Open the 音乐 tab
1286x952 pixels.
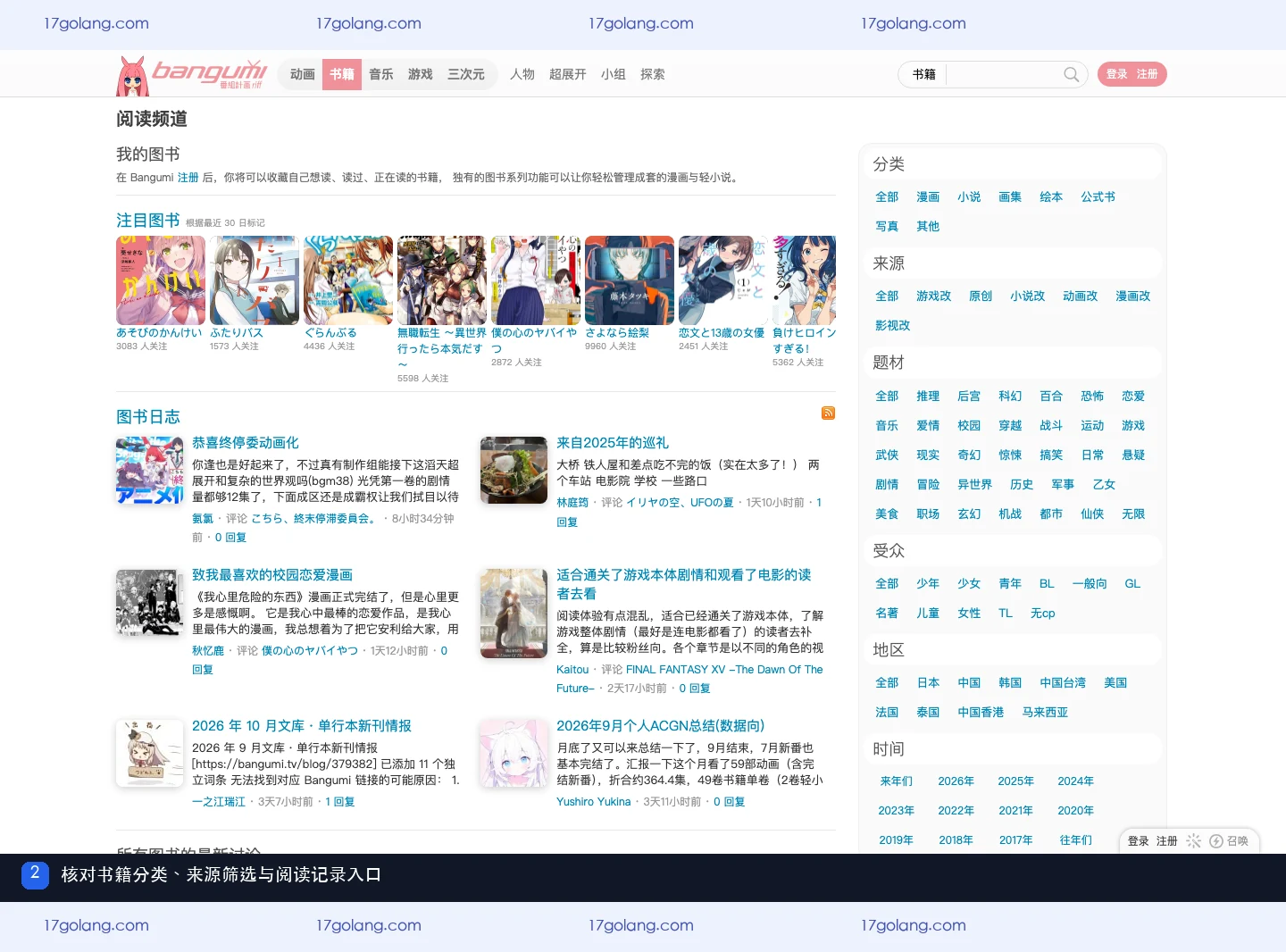coord(381,74)
